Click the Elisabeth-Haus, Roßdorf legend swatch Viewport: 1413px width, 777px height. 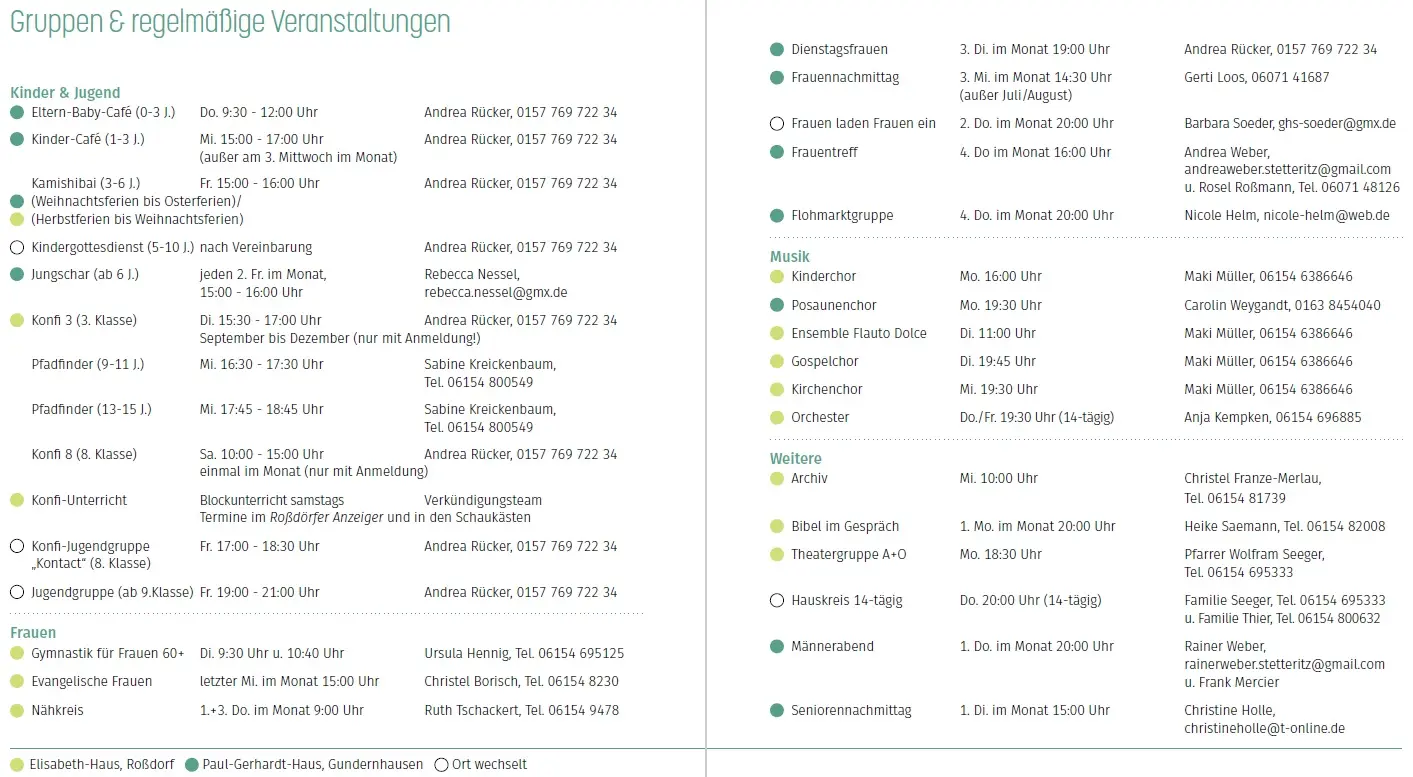[x=17, y=765]
